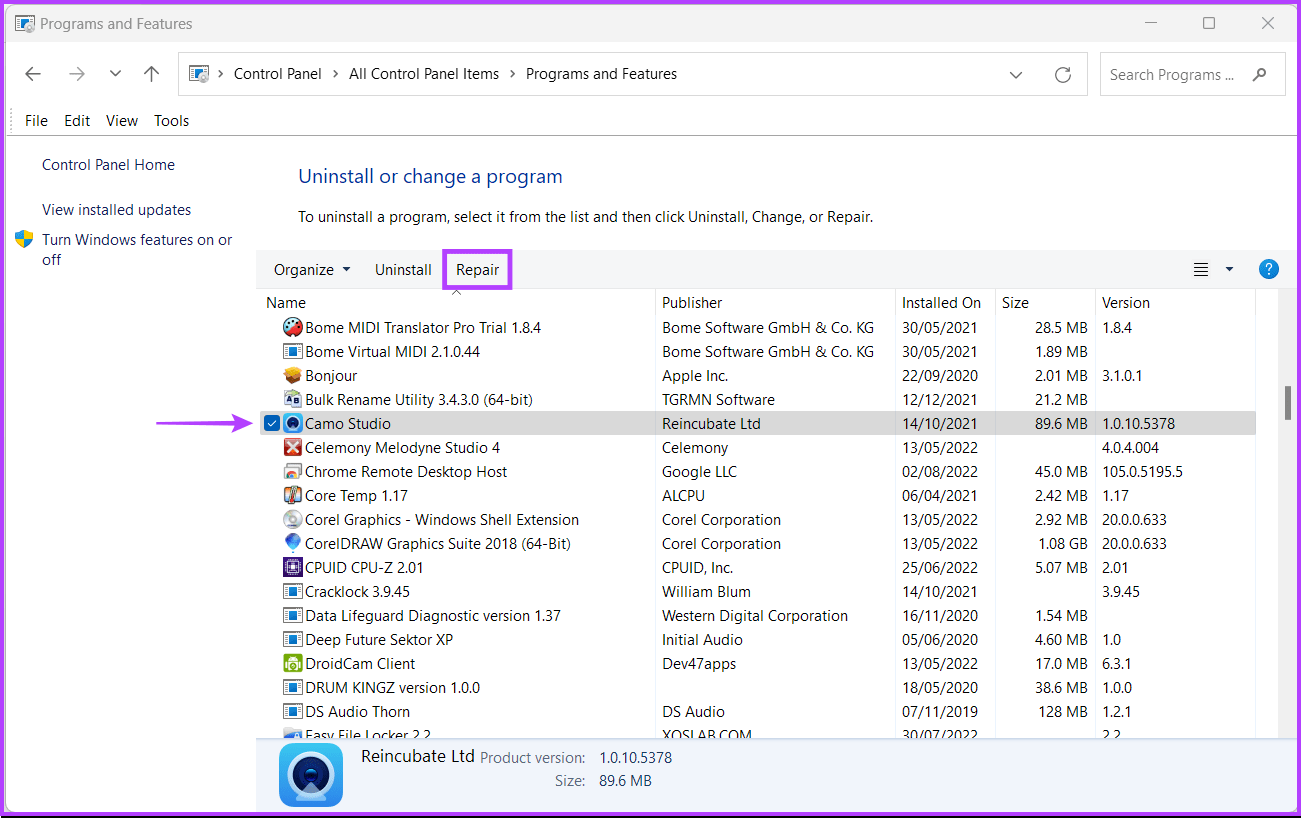The width and height of the screenshot is (1301, 818).
Task: Open the views dropdown next to the list icon
Action: pyautogui.click(x=1229, y=269)
